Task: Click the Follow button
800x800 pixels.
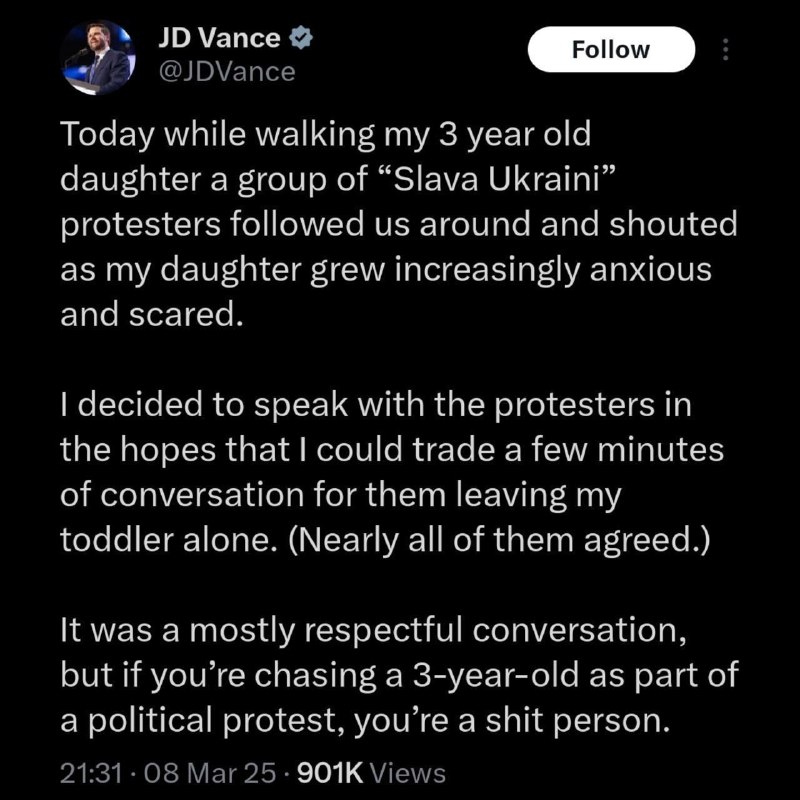Action: point(611,49)
